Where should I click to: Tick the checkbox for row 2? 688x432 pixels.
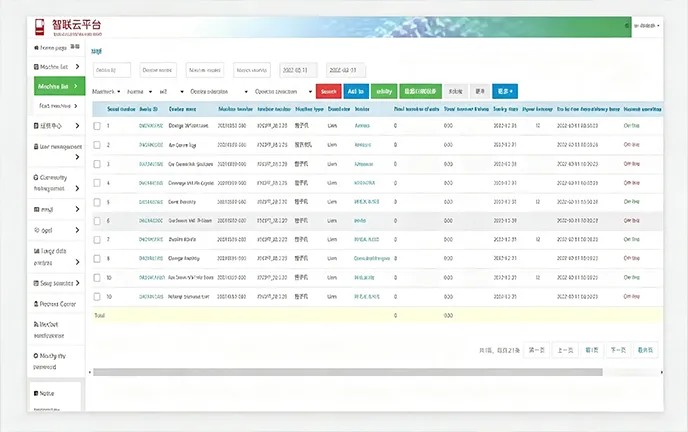(x=97, y=145)
